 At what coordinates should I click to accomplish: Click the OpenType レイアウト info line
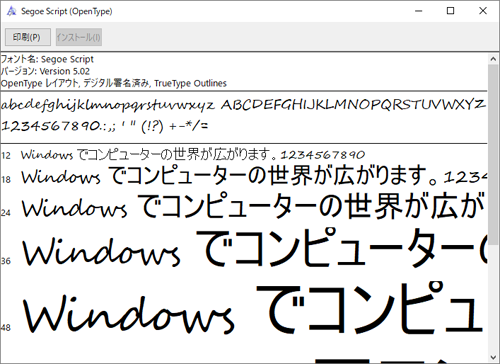[x=114, y=83]
